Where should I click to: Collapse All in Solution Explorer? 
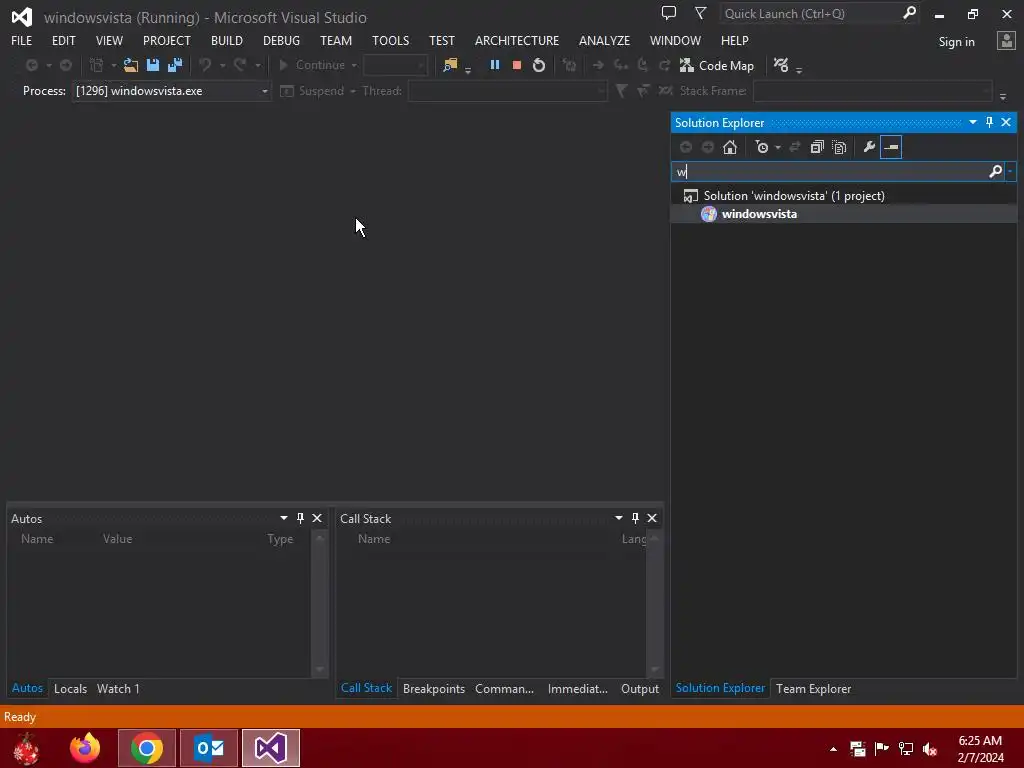[817, 148]
